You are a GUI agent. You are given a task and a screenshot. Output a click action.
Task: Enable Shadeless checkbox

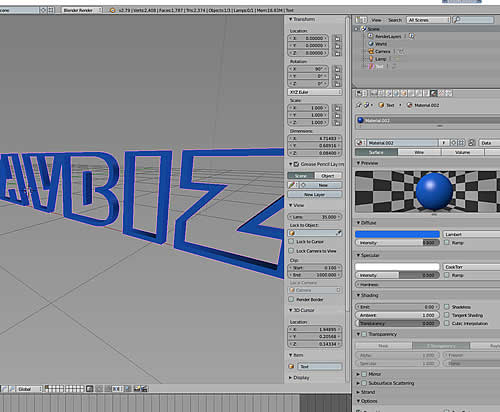(447, 307)
